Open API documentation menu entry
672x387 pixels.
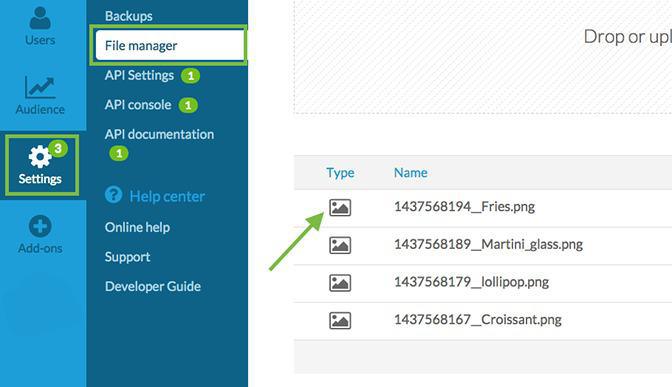point(159,134)
